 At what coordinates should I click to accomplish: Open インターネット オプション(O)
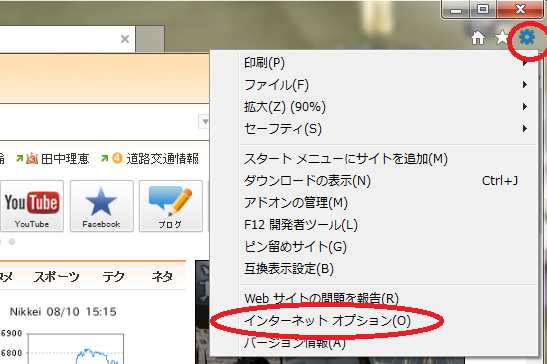(388, 320)
